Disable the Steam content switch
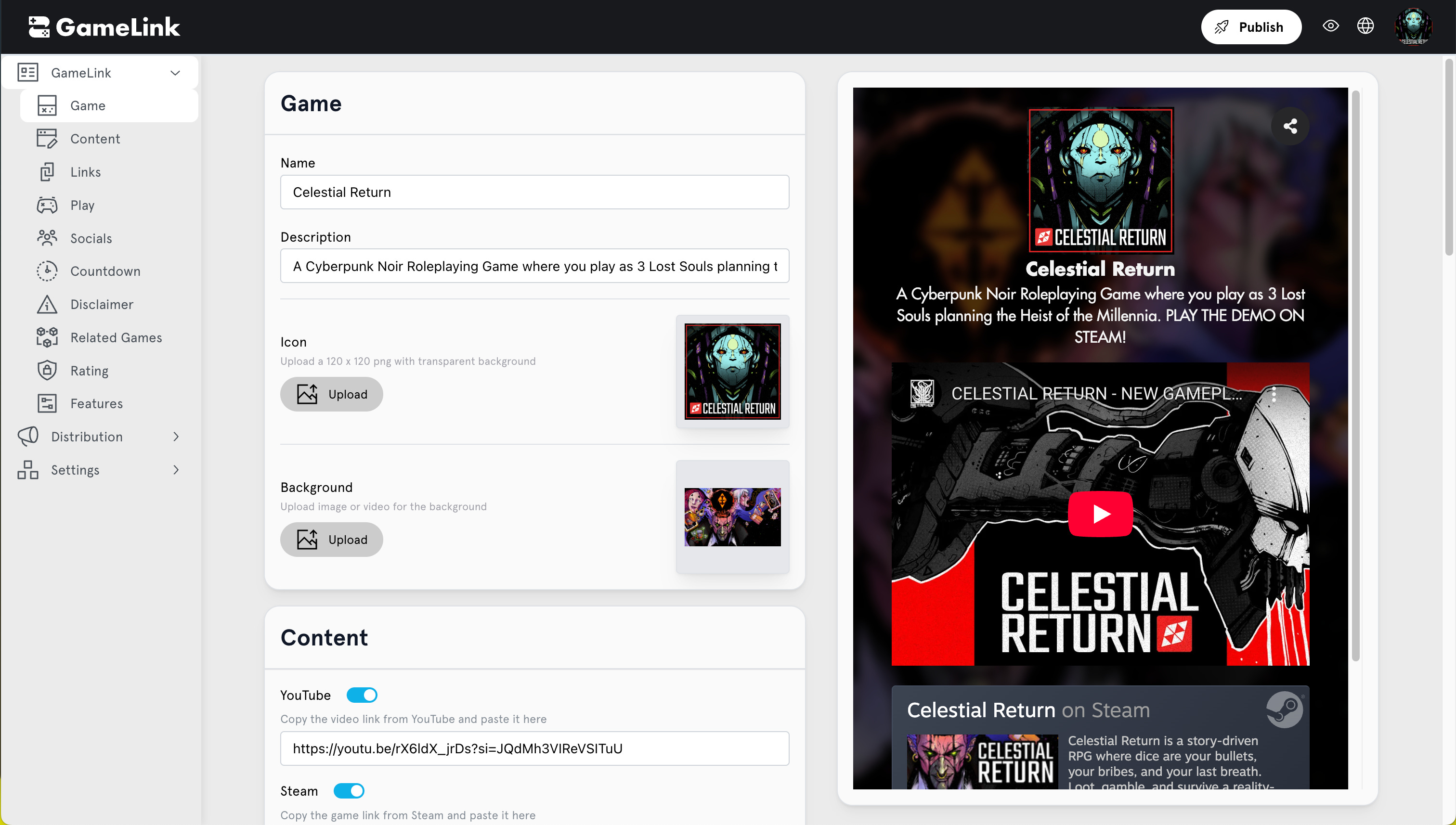The height and width of the screenshot is (825, 1456). (x=349, y=791)
